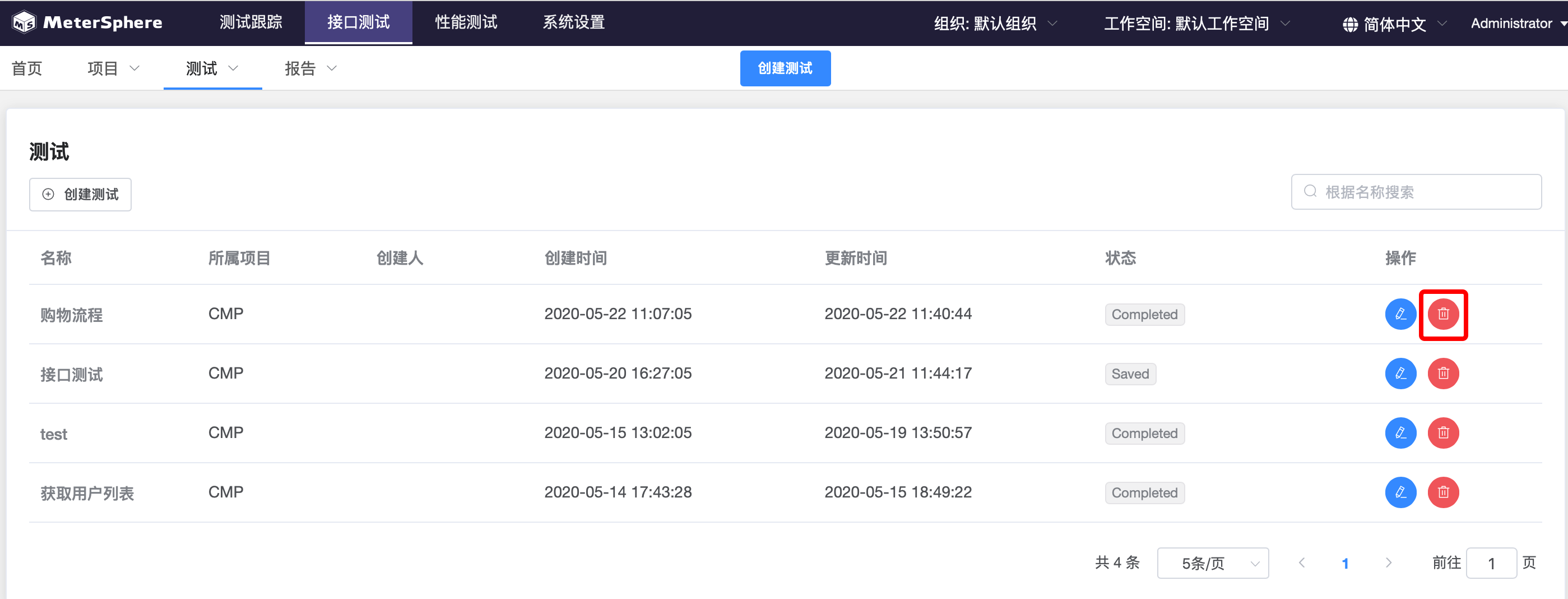Open the 5条/页 page size dropdown
1568x599 pixels.
[1213, 563]
